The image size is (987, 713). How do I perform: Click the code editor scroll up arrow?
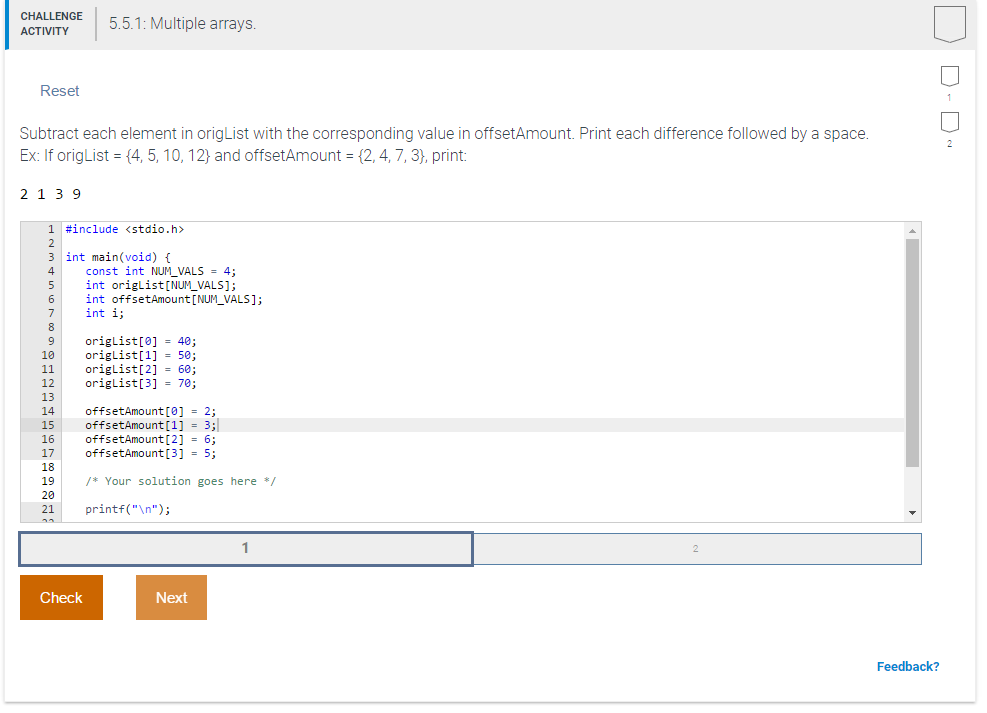[x=912, y=231]
